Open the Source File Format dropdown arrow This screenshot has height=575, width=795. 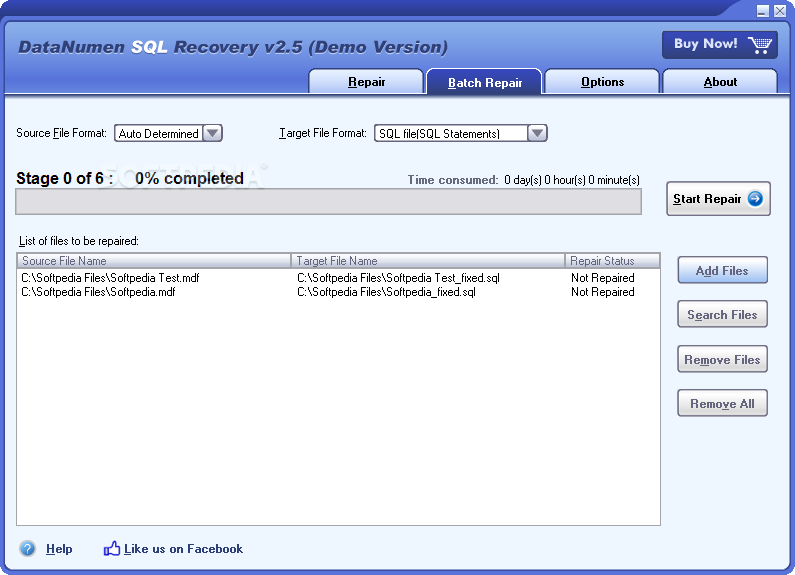[x=212, y=133]
